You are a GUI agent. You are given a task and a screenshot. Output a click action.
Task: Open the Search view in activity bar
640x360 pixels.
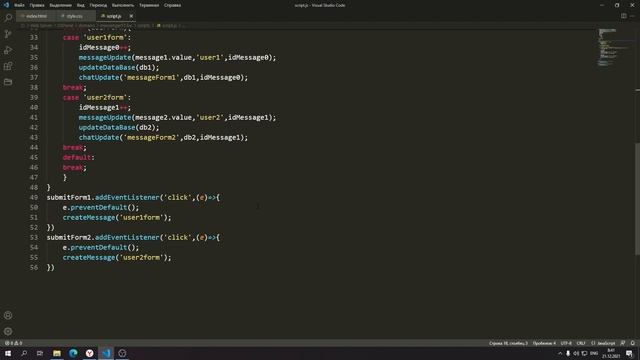(8, 18)
